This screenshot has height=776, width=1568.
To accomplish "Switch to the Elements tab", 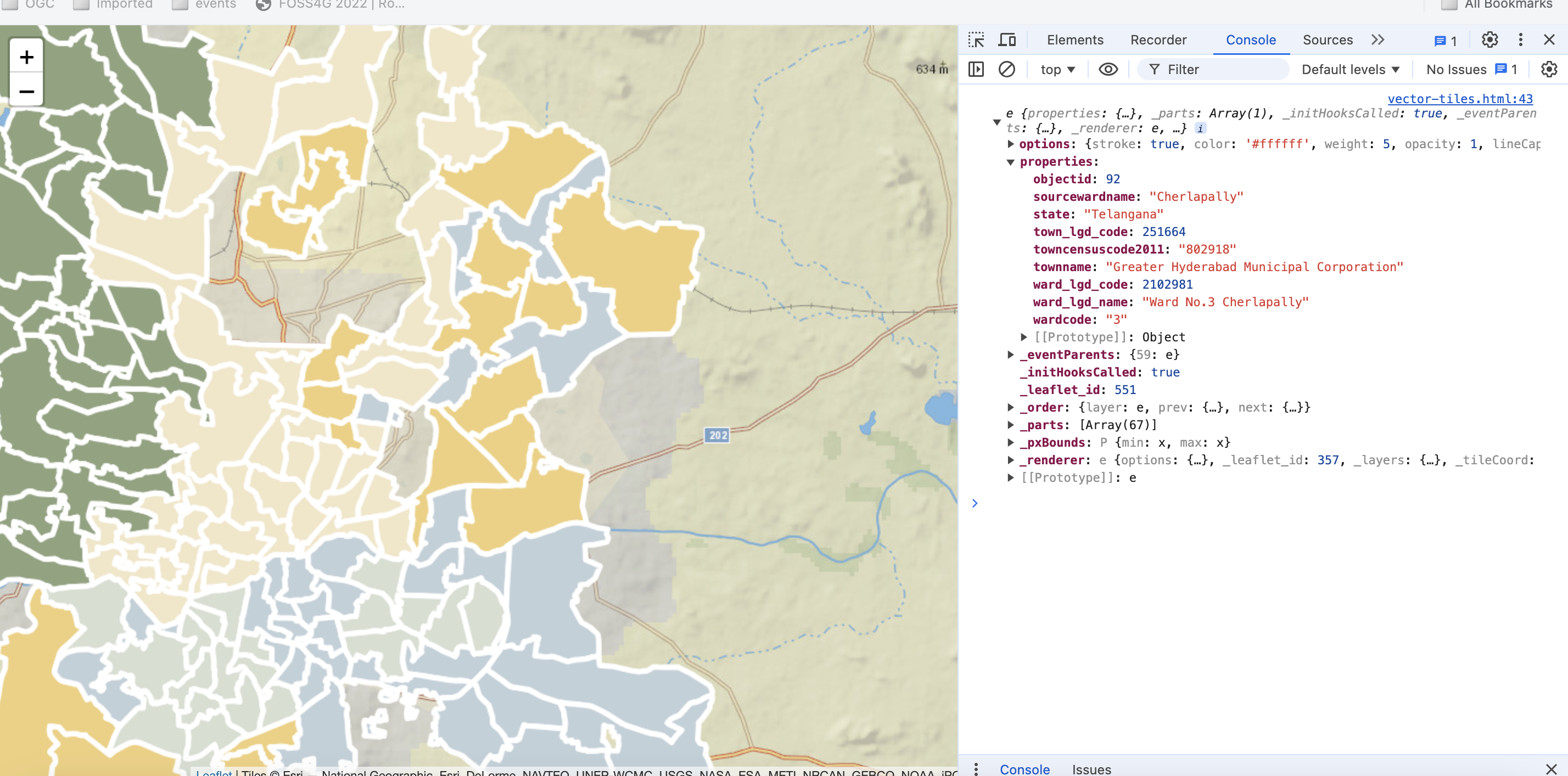I will 1074,40.
